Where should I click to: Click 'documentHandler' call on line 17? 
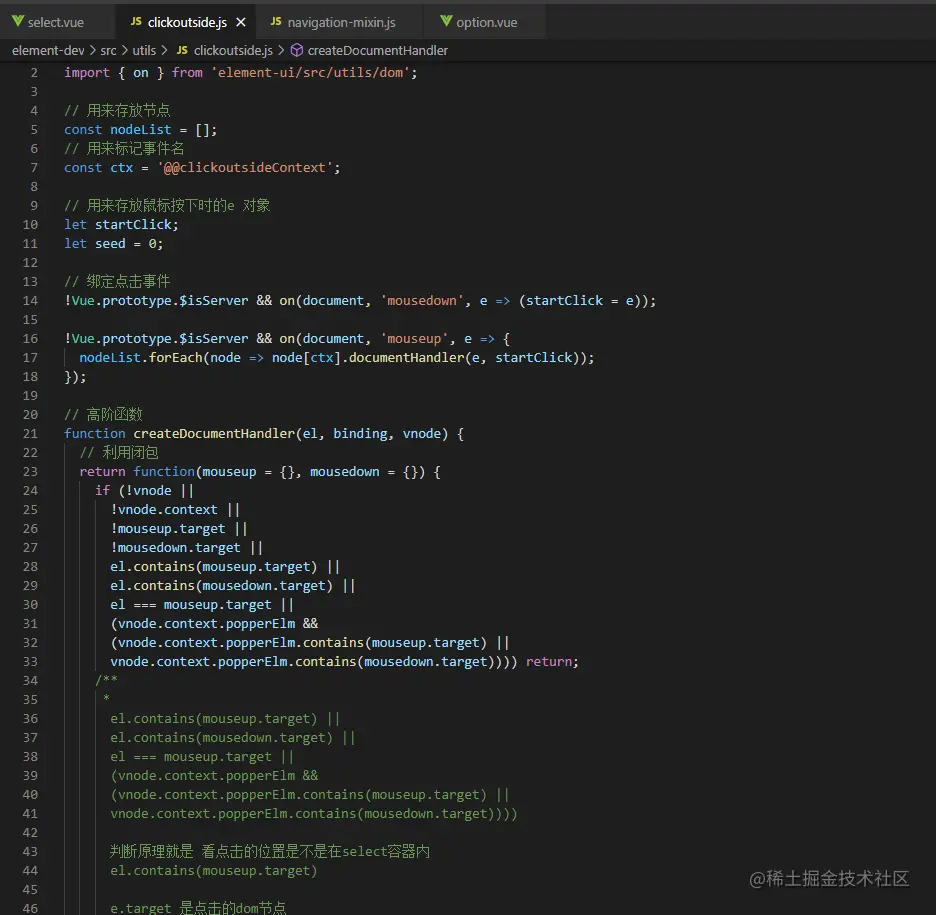406,358
